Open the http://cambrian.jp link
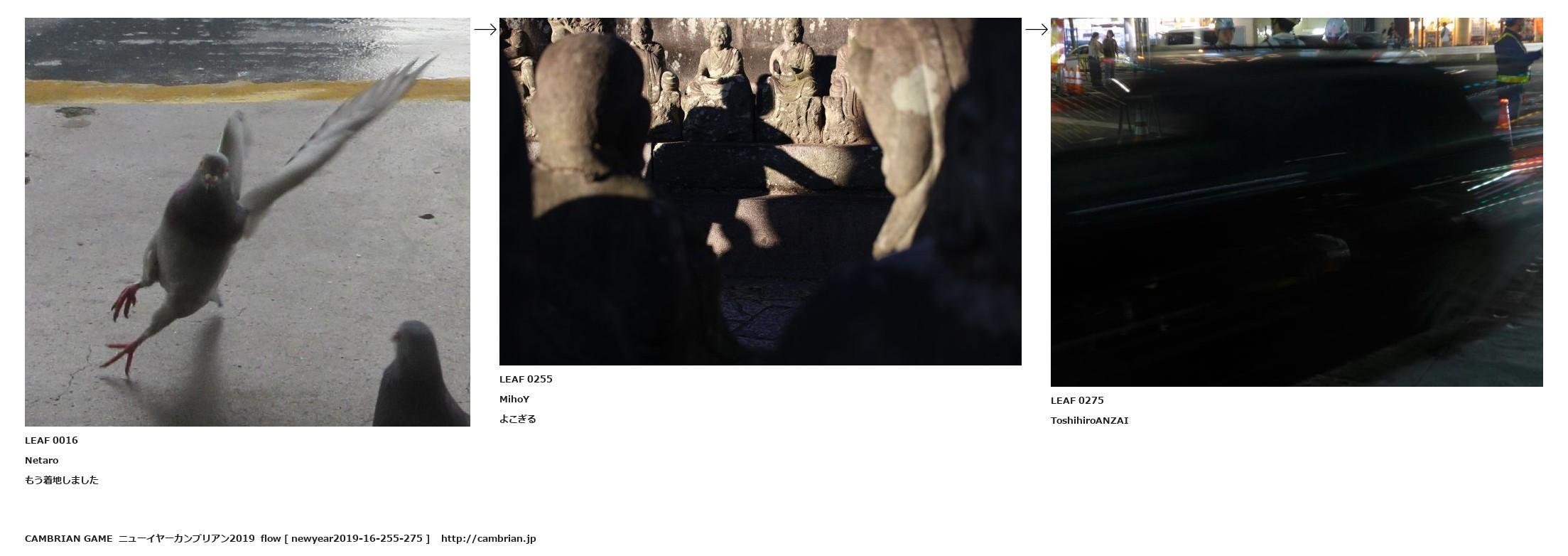This screenshot has height=556, width=1568. pos(488,538)
